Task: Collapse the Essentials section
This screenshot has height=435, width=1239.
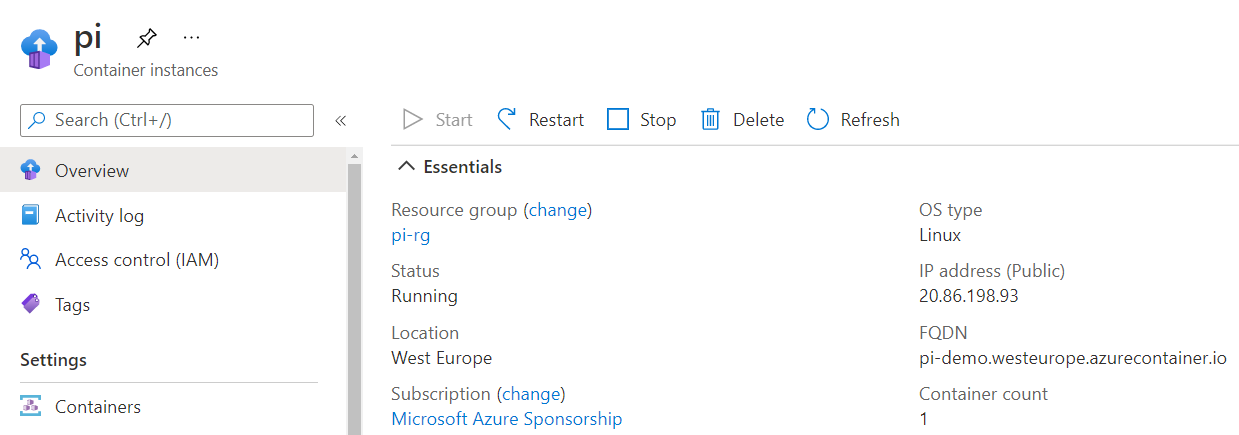Action: pyautogui.click(x=406, y=167)
